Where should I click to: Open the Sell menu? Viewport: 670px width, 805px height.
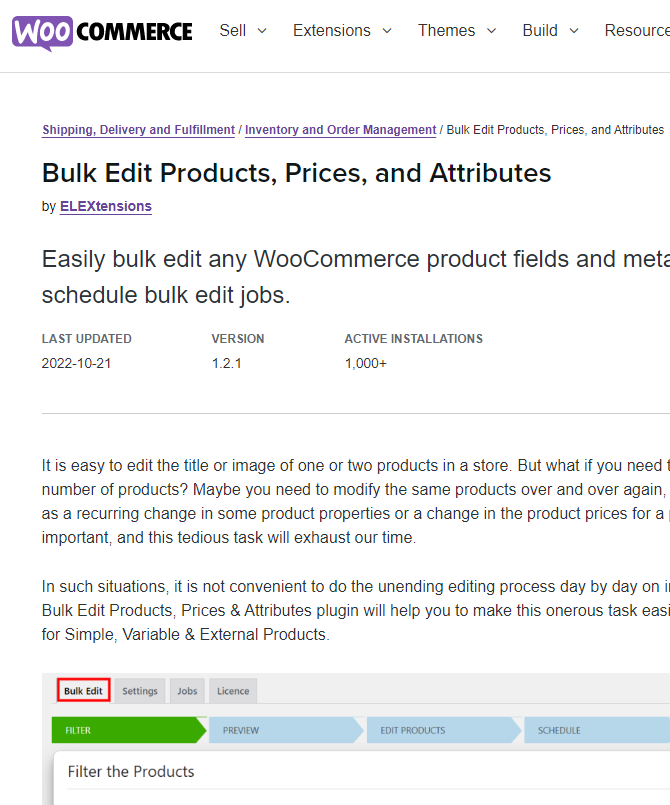[x=233, y=31]
